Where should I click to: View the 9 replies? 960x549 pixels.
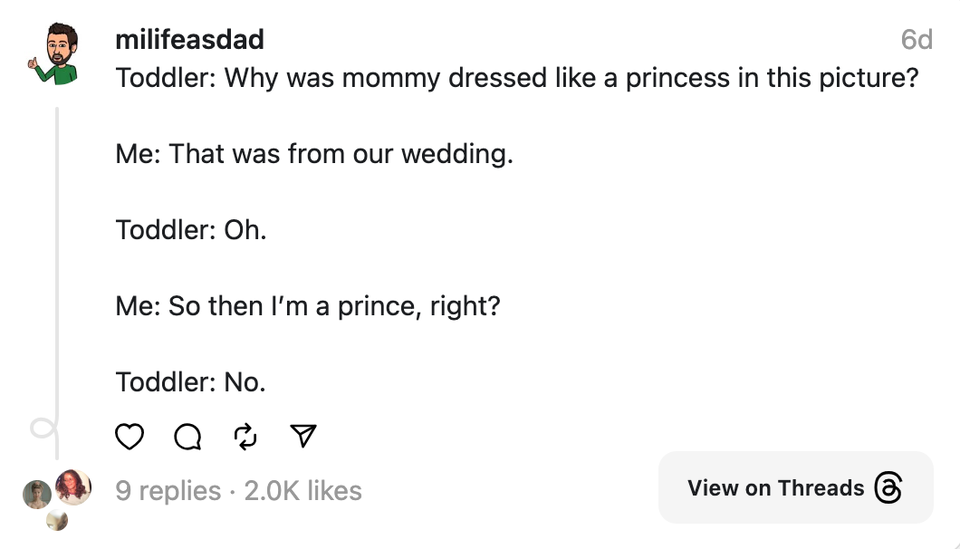[168, 490]
